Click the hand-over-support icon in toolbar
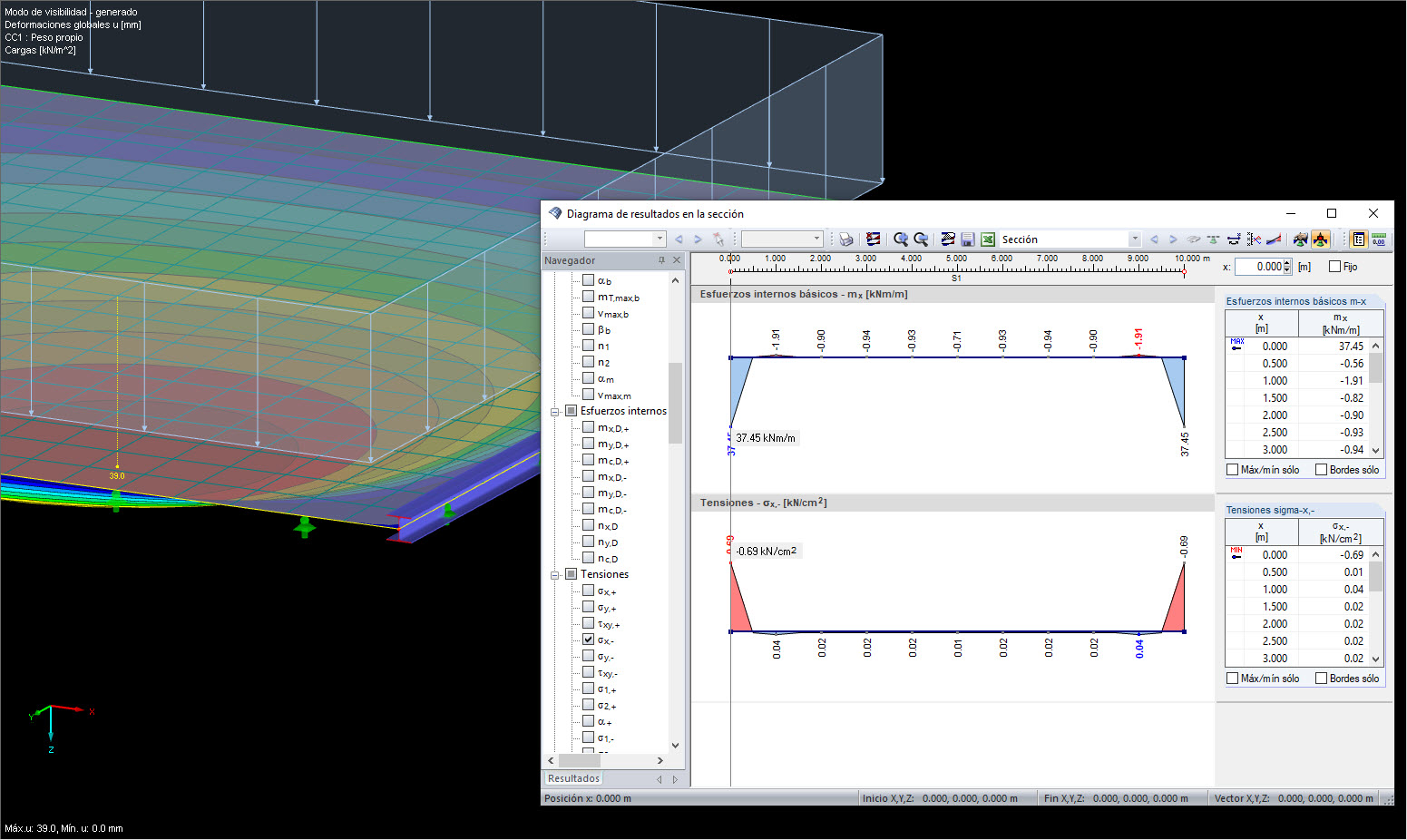This screenshot has height=840, width=1407. tap(1301, 239)
